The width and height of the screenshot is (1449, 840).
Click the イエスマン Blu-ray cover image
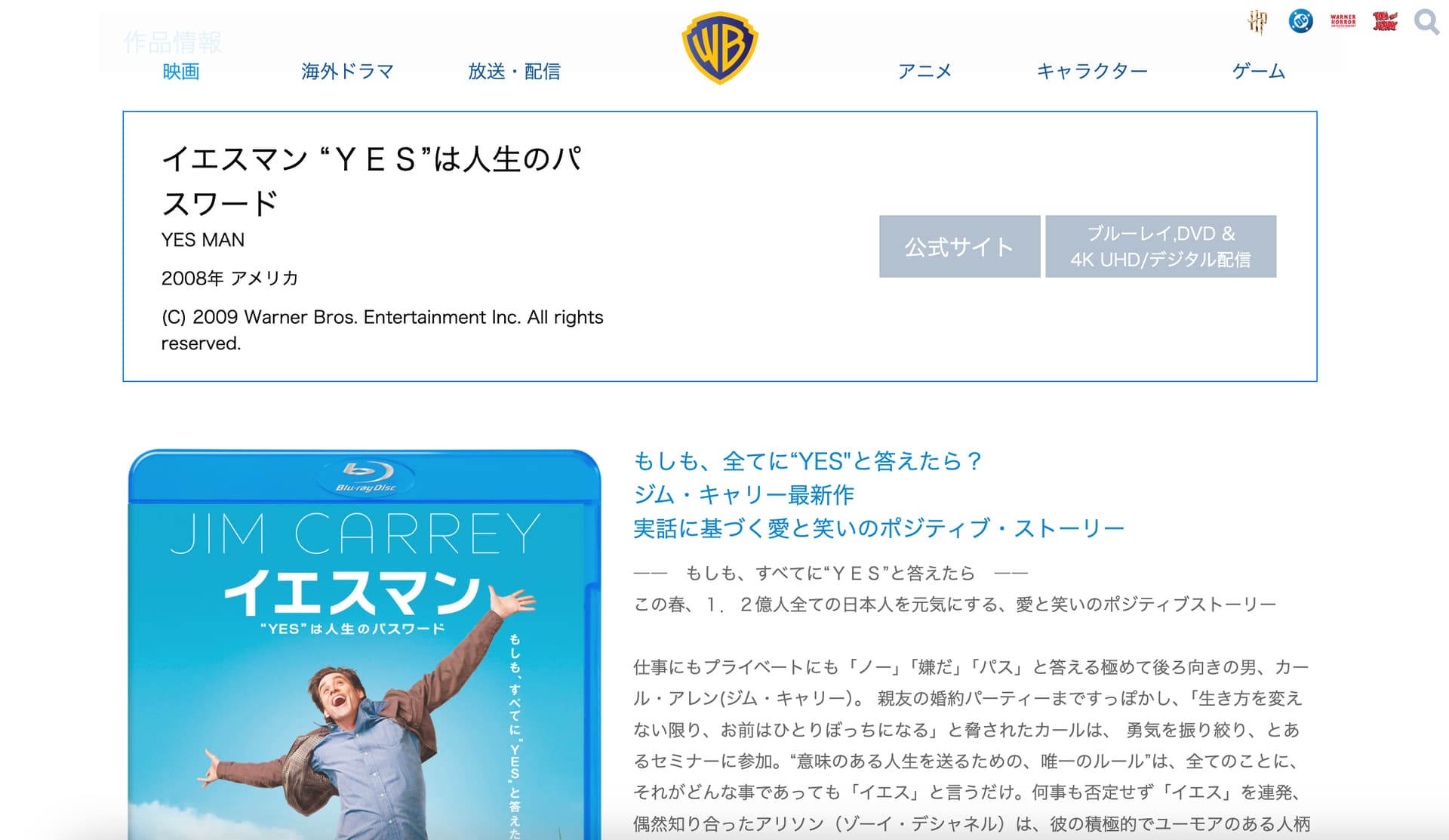click(365, 645)
